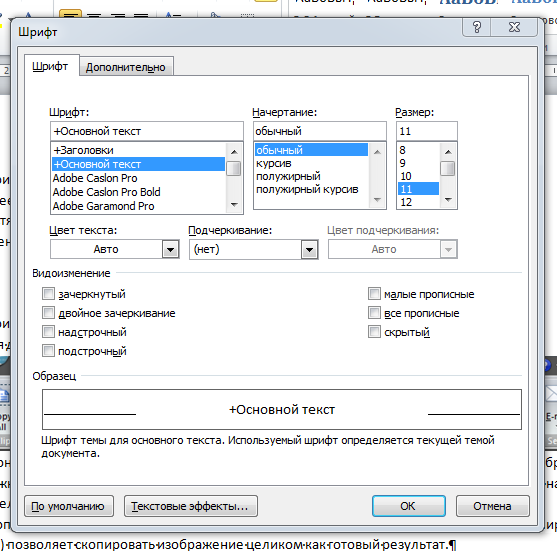Screen dimensions: 558x551
Task: Click the По умолчанию button
Action: coord(69,506)
